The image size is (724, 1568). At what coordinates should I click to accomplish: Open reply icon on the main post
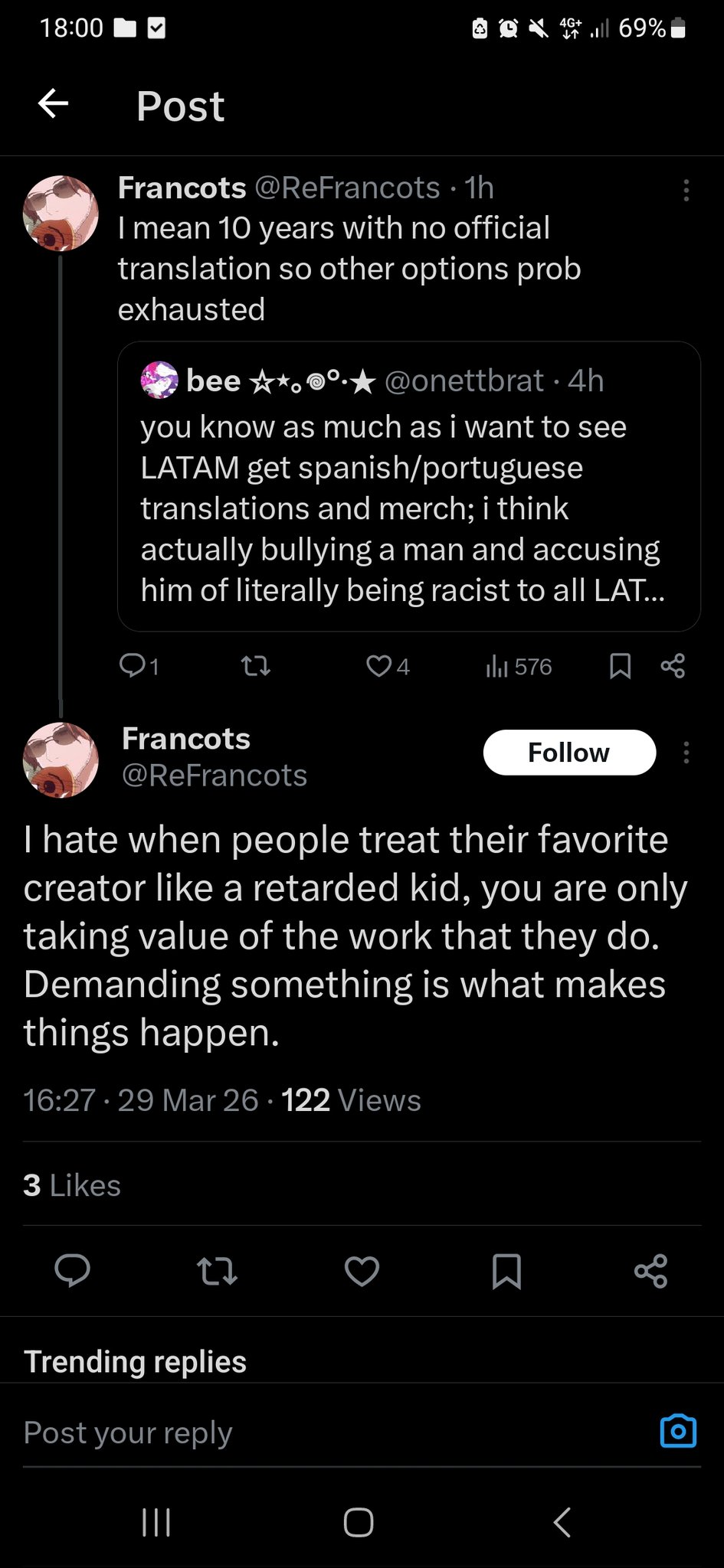[x=72, y=1271]
